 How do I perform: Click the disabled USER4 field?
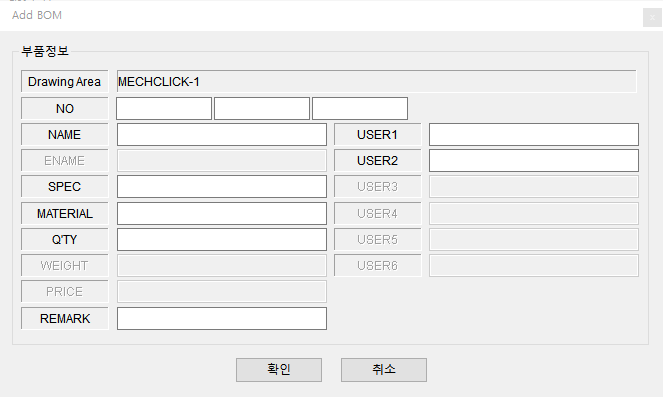point(534,214)
